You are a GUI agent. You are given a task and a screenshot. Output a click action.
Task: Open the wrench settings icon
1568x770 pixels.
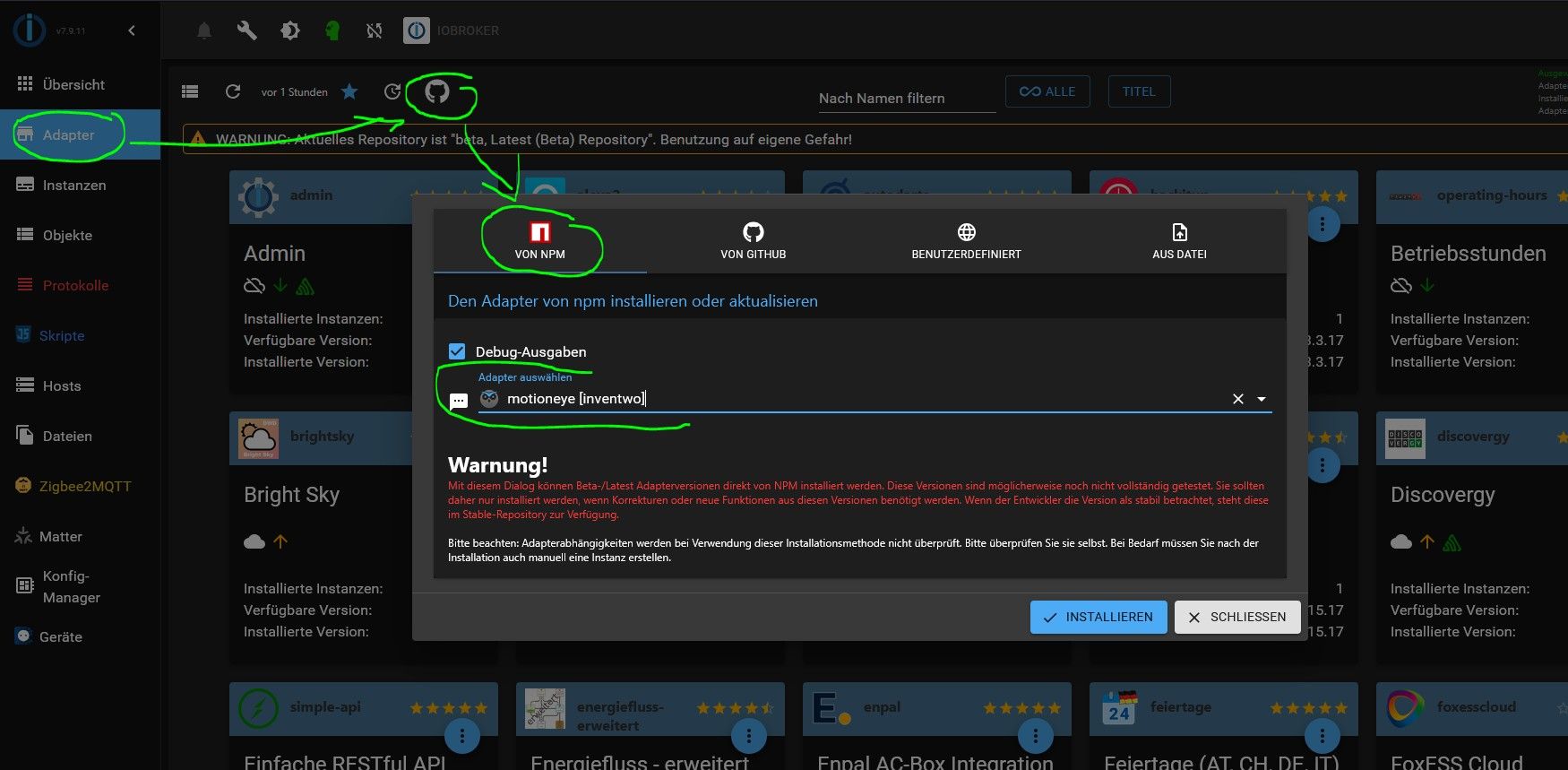pos(246,30)
